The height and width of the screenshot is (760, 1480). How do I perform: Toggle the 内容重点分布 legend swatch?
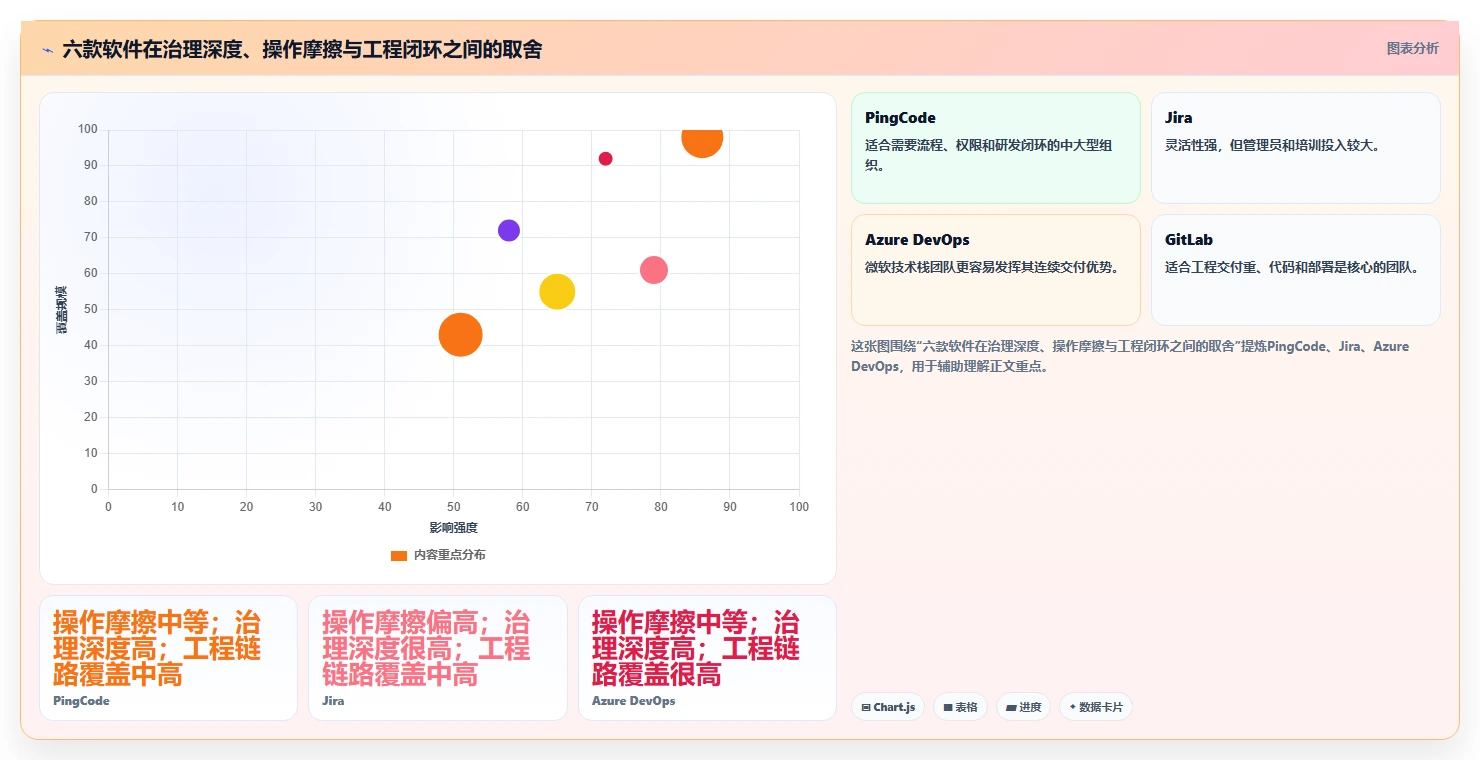click(x=399, y=555)
